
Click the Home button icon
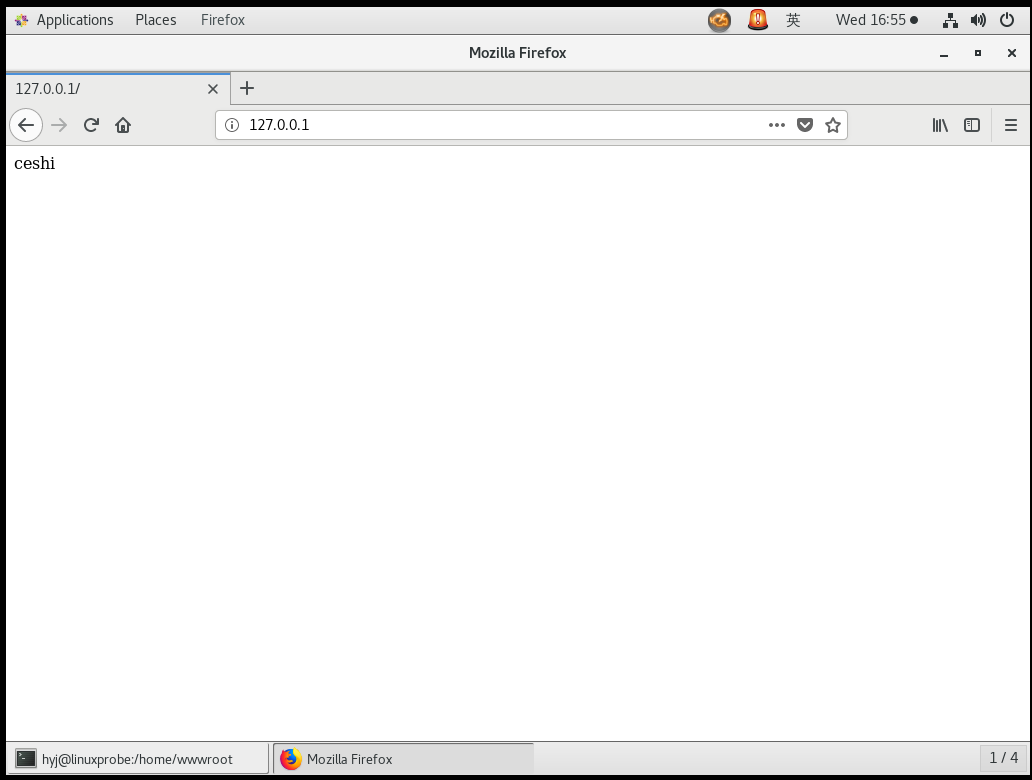123,125
